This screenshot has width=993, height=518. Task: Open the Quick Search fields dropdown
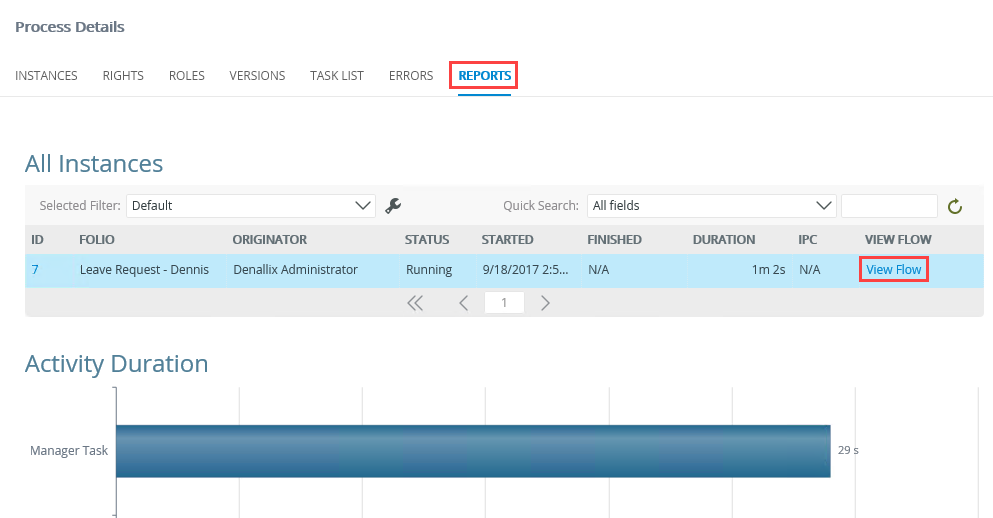pos(712,206)
